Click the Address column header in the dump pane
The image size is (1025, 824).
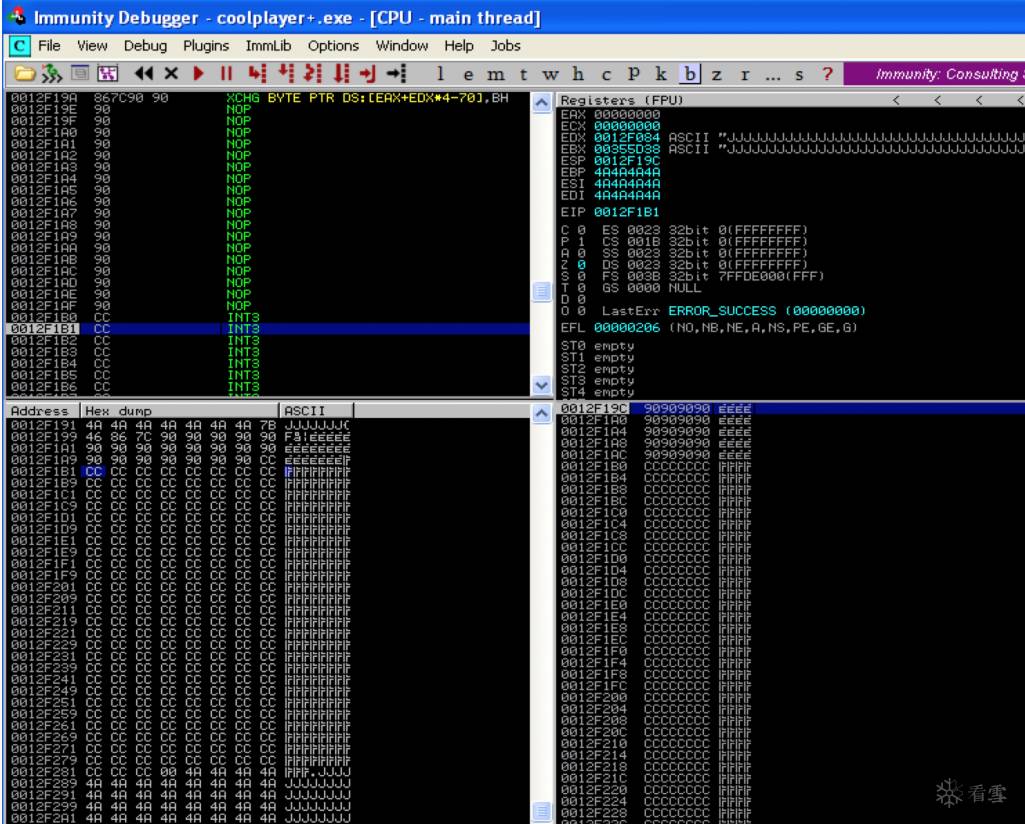[x=42, y=410]
